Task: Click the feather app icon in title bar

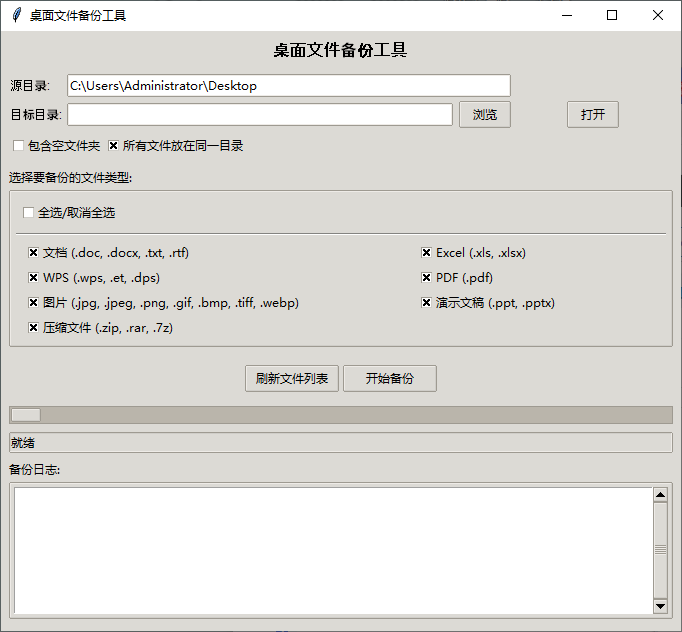Action: (15, 15)
